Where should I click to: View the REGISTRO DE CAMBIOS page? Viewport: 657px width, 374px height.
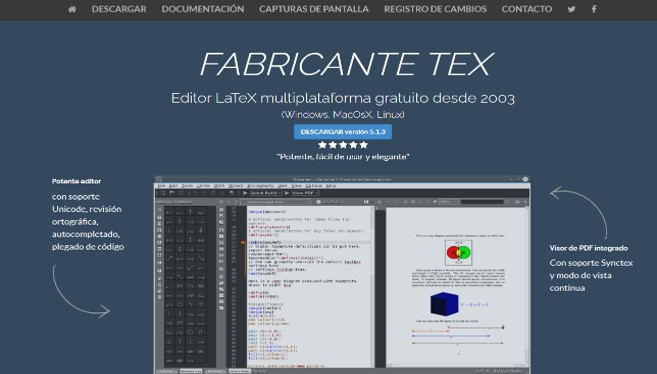click(x=435, y=9)
